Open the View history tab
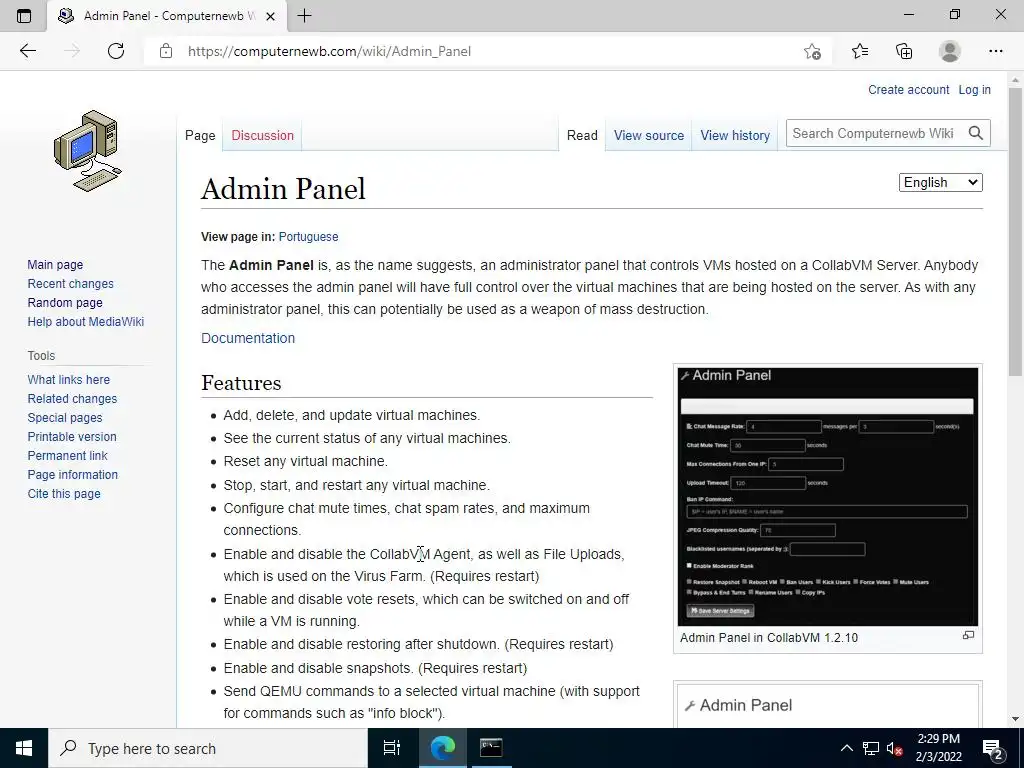 (735, 135)
